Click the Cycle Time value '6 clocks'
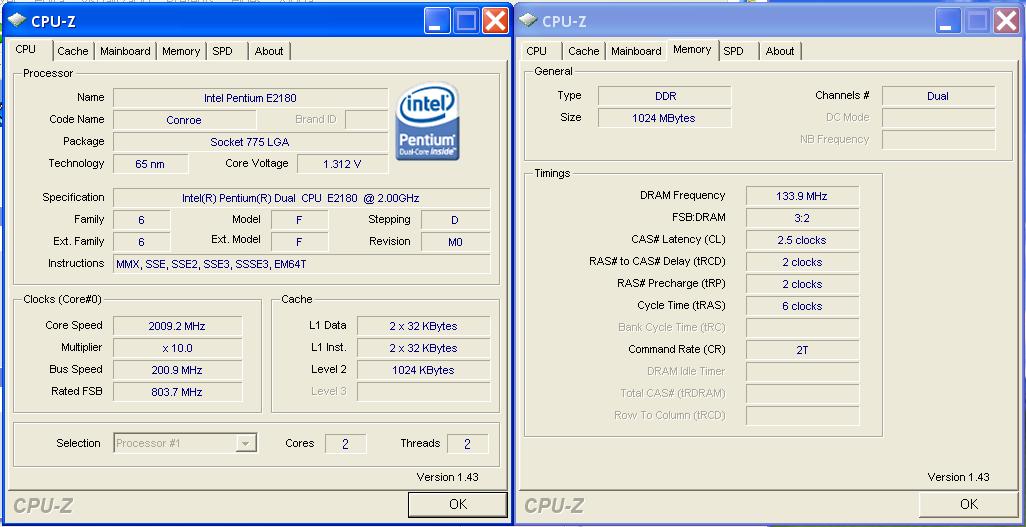This screenshot has width=1026, height=527. 802,306
